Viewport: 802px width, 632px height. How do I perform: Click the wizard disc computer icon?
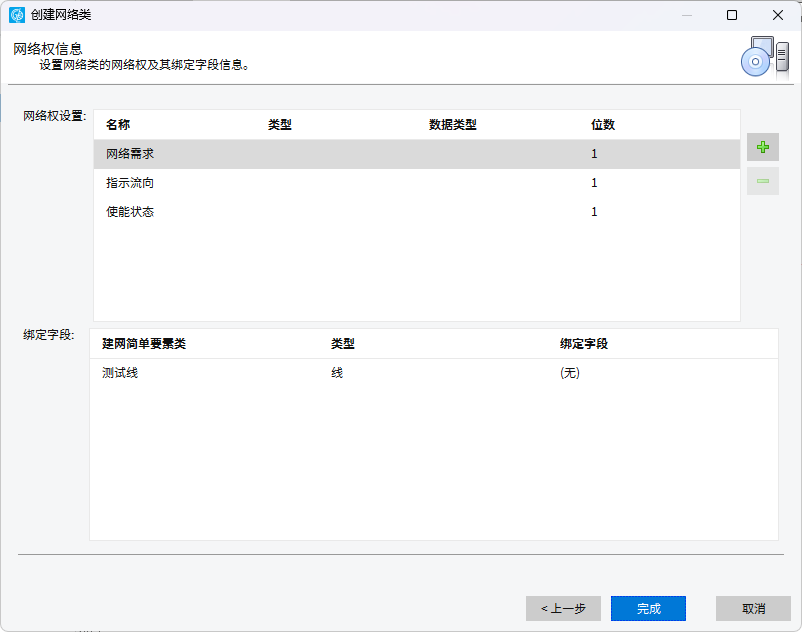765,57
